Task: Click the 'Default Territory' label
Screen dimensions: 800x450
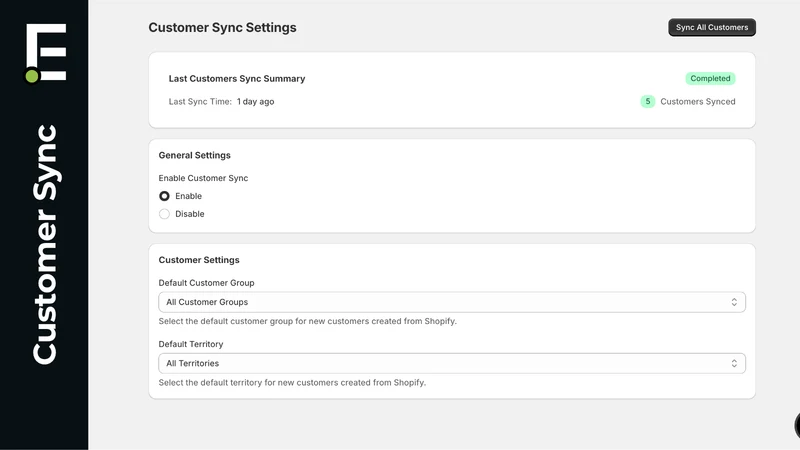Action: coord(191,344)
